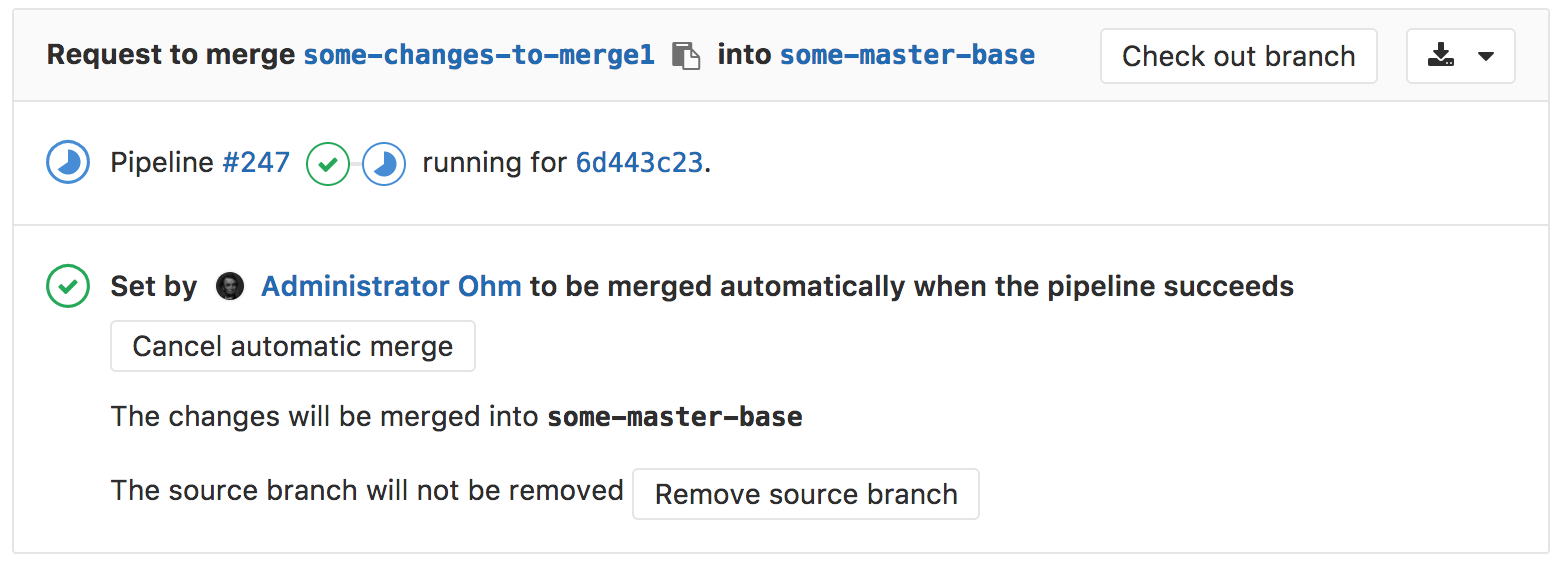Click the green check icon beside "Set by"
Viewport: 1560px width, 566px height.
tap(68, 287)
